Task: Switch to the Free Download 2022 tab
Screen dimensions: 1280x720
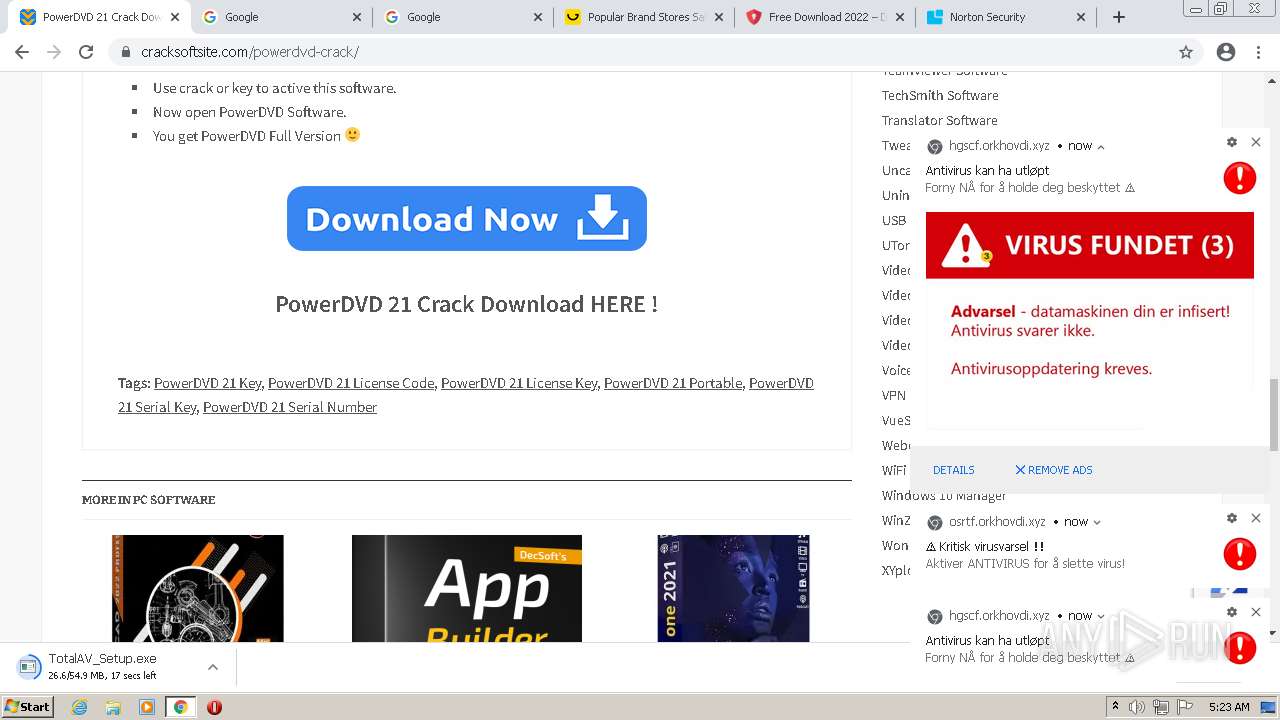Action: pos(826,17)
